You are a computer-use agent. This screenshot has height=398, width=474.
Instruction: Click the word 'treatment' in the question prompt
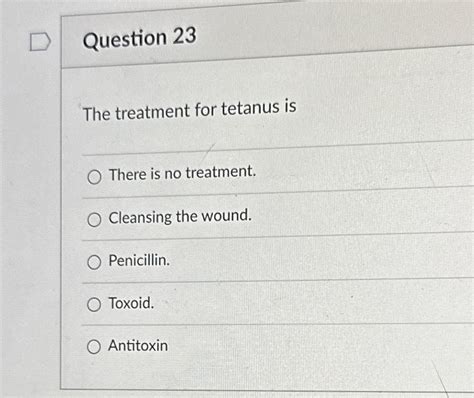tap(152, 112)
